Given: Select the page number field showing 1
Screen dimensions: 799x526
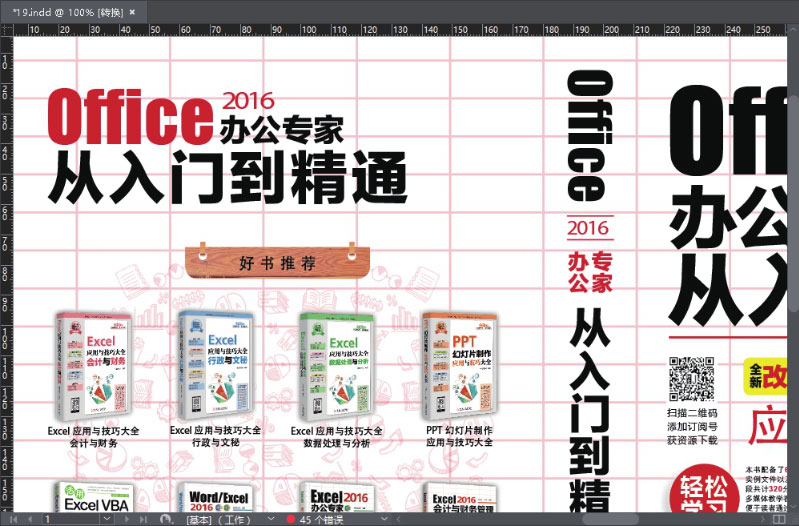Looking at the screenshot, I should point(72,519).
